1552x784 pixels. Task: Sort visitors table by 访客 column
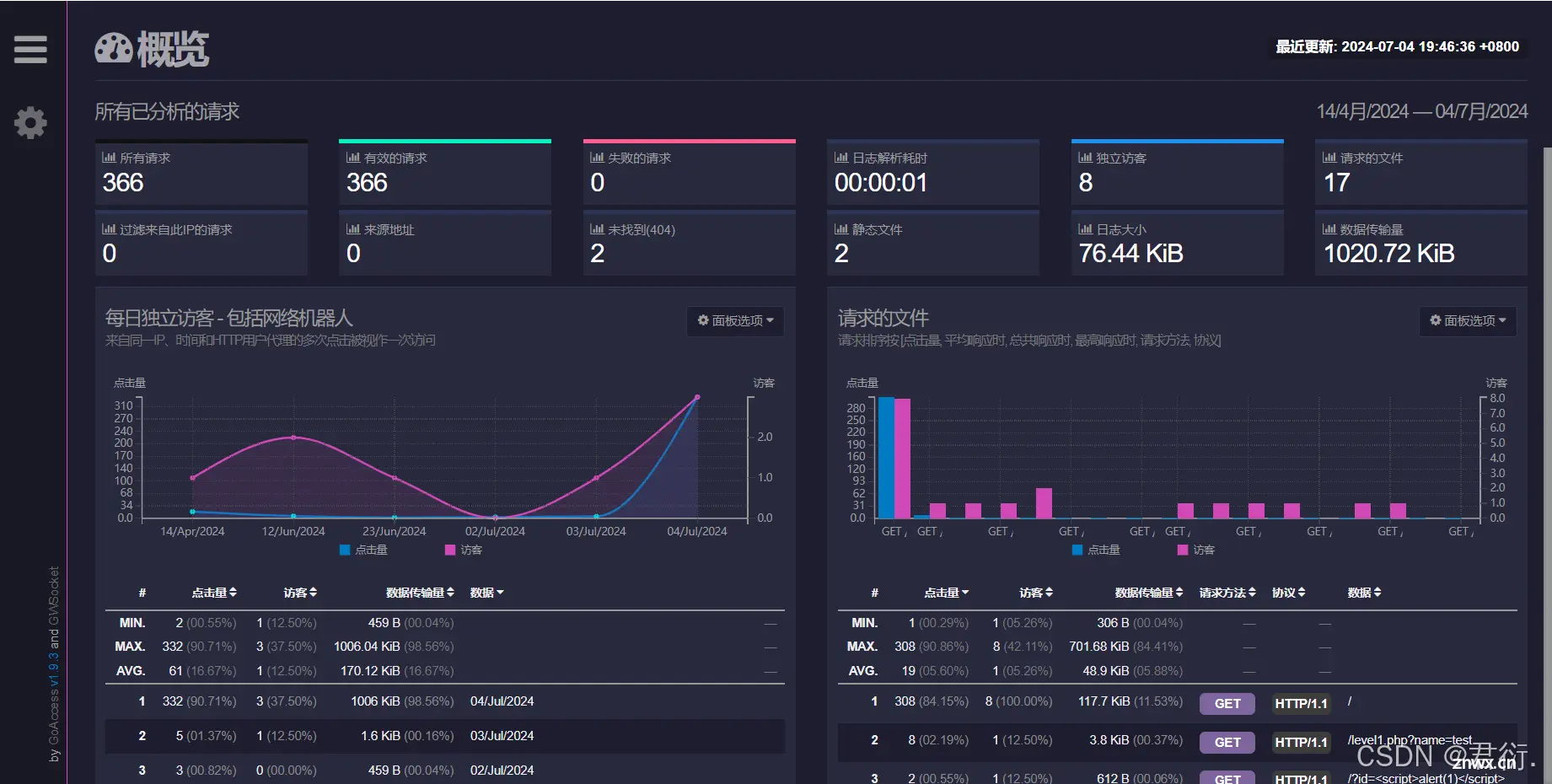click(x=300, y=593)
